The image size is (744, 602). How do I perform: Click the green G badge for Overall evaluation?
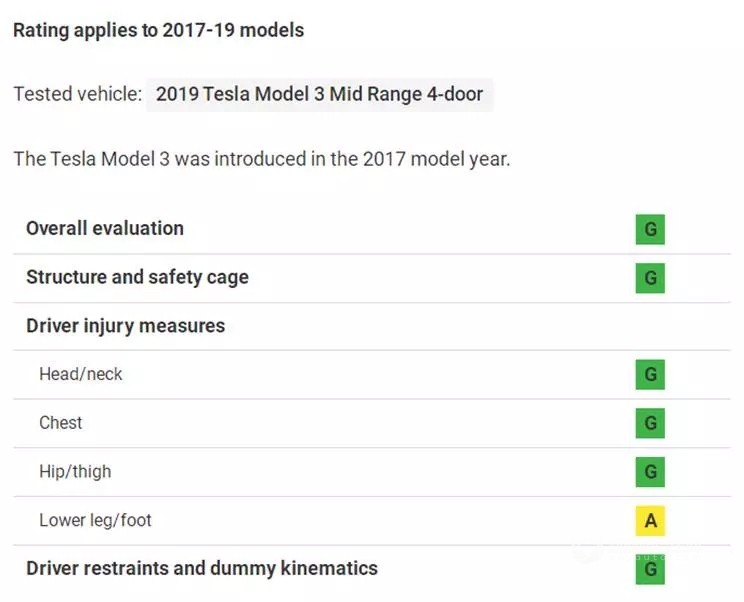coord(650,230)
